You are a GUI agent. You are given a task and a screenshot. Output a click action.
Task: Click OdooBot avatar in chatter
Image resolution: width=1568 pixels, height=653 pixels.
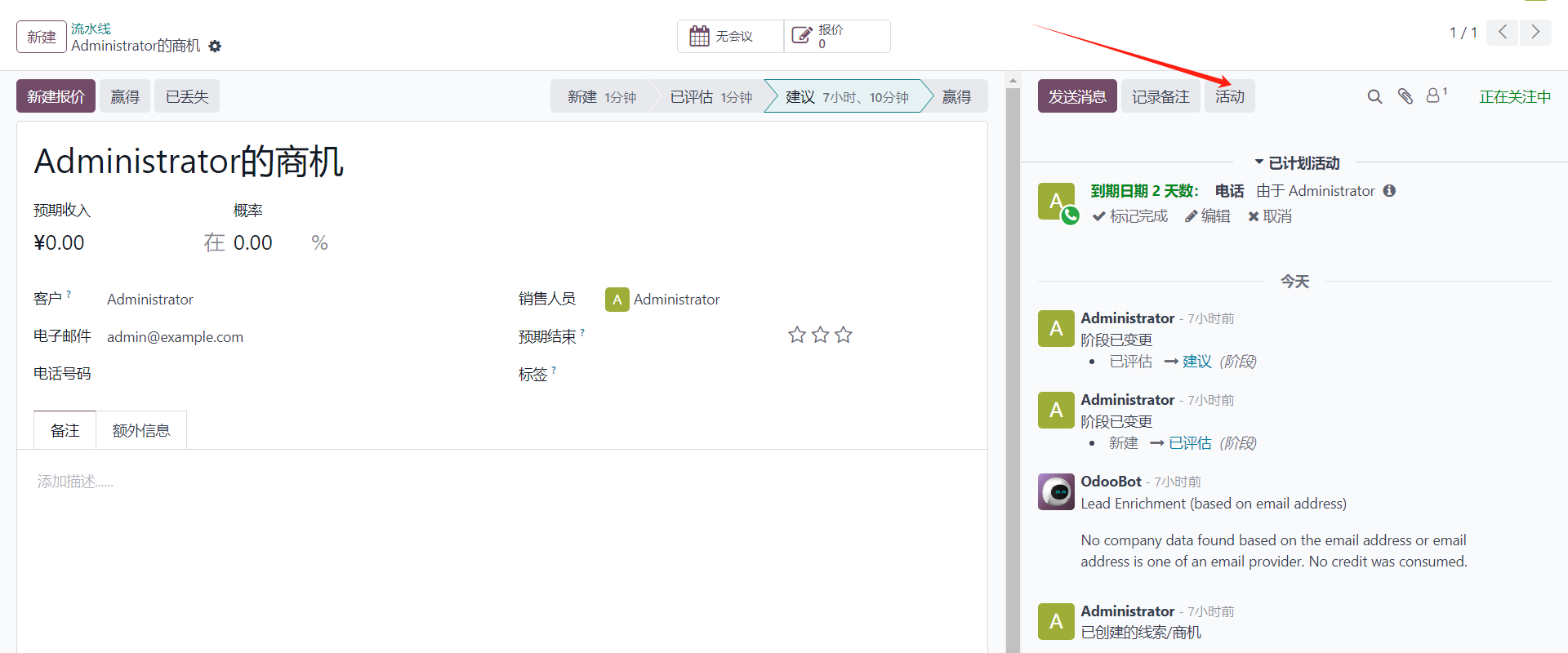point(1056,491)
